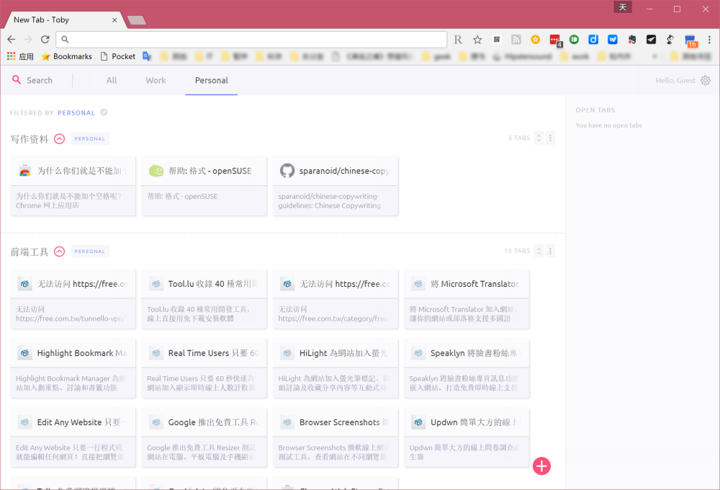Open Toby settings gear icon
Image resolution: width=720 pixels, height=490 pixels.
pos(705,80)
